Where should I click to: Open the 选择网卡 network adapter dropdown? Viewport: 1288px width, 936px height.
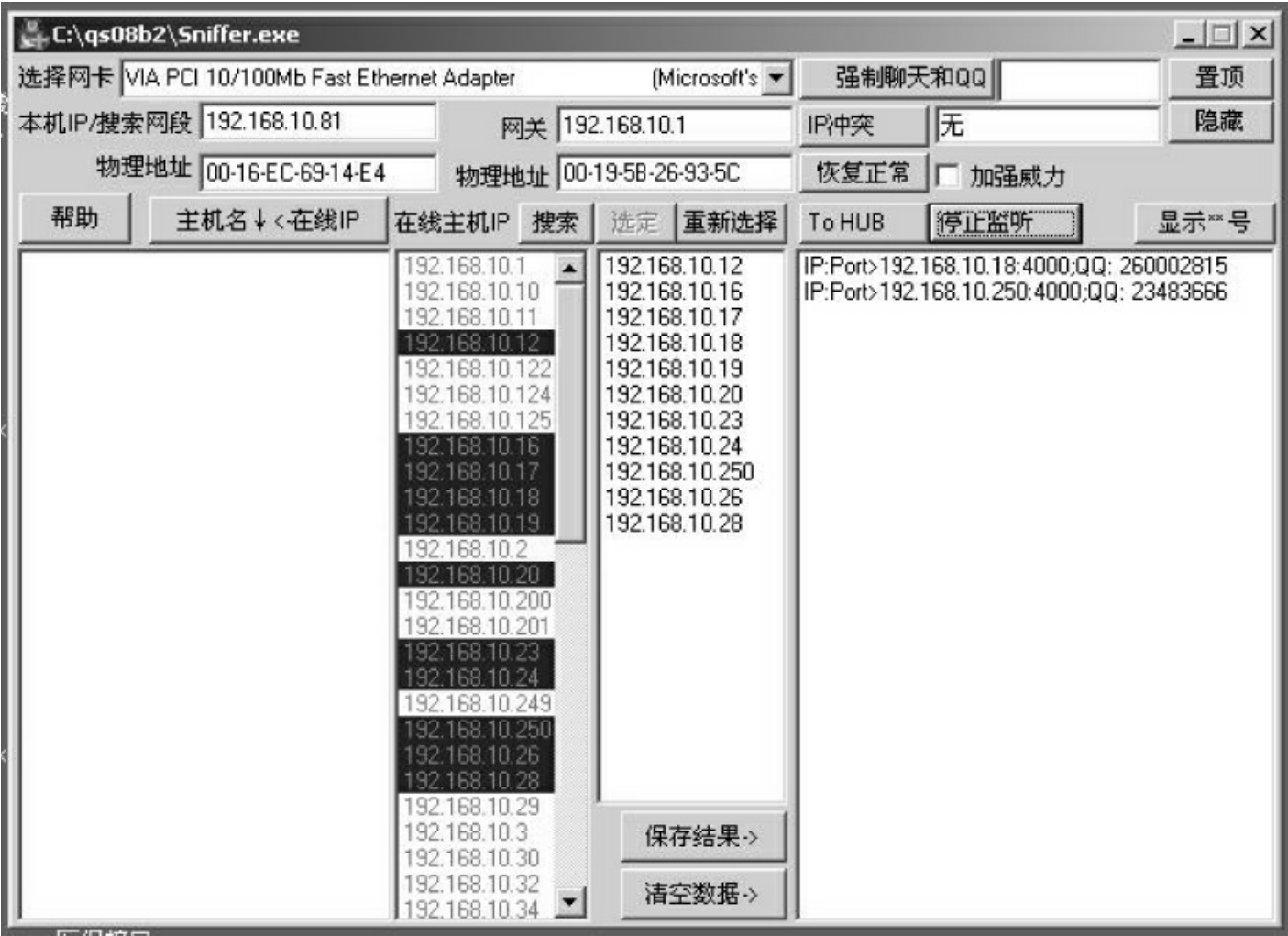click(x=777, y=78)
